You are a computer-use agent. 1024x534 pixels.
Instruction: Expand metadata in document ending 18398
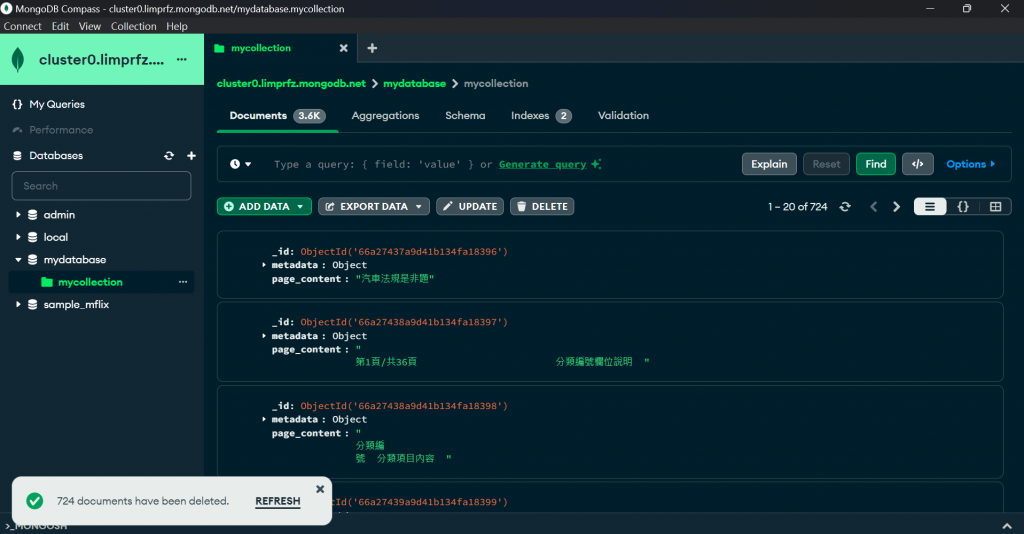click(x=264, y=419)
